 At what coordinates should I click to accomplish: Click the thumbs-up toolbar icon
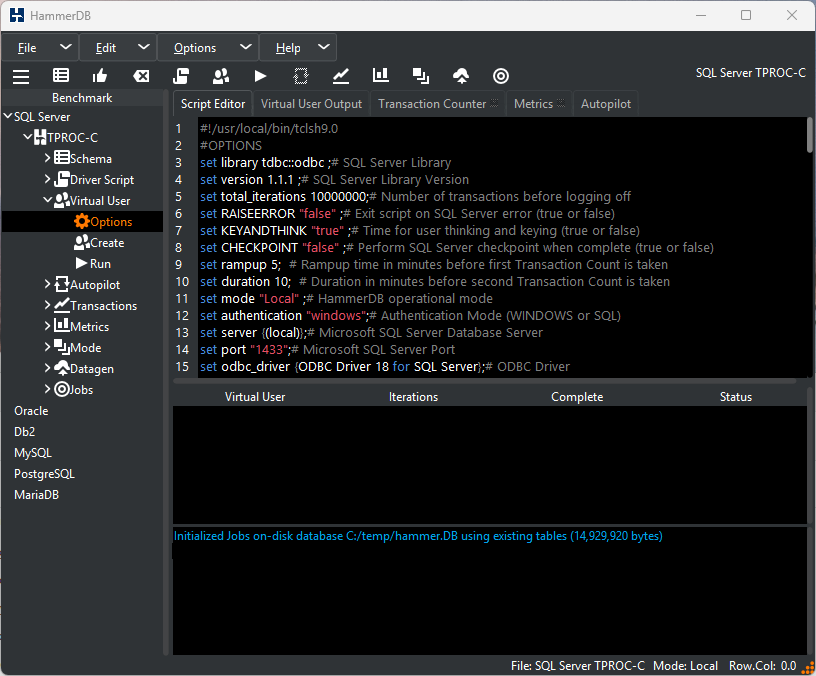tap(100, 76)
